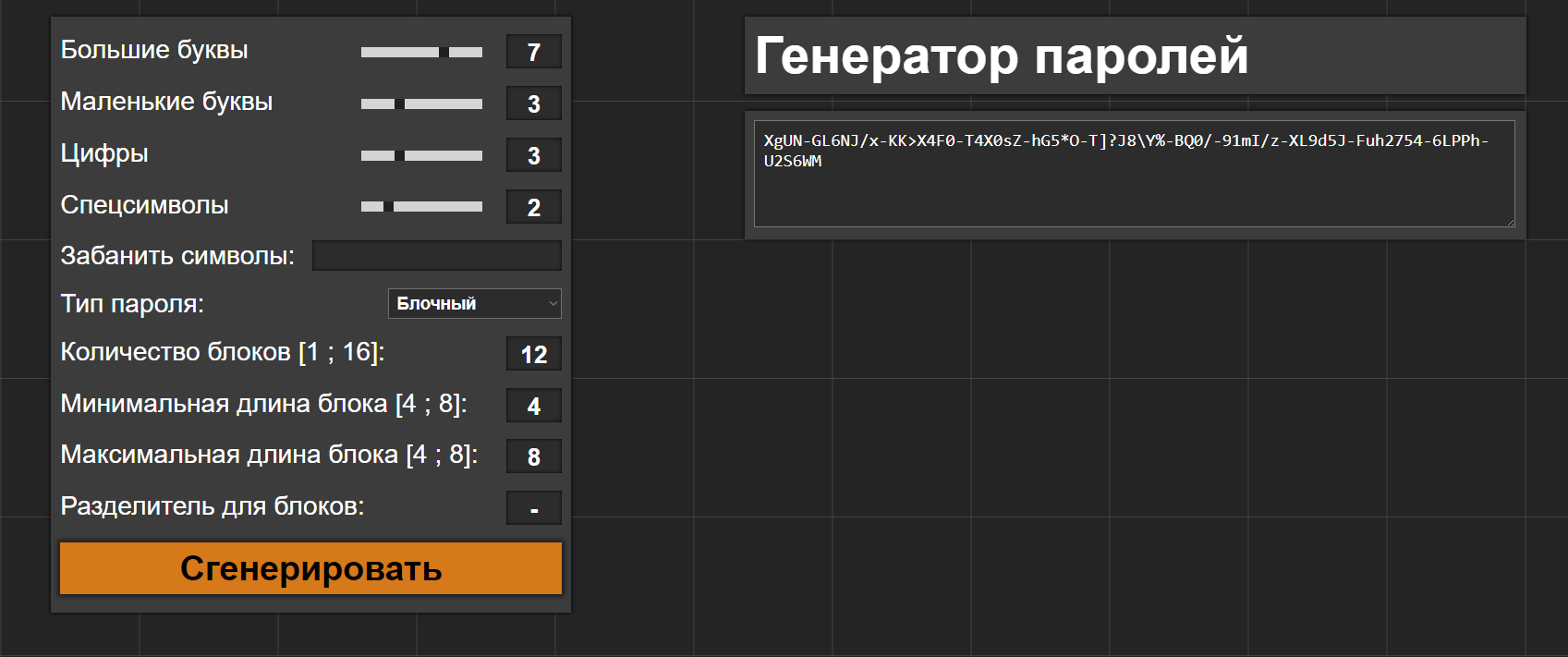Click the Забанить символы label
Viewport: 1568px width, 657px height.
[x=177, y=256]
